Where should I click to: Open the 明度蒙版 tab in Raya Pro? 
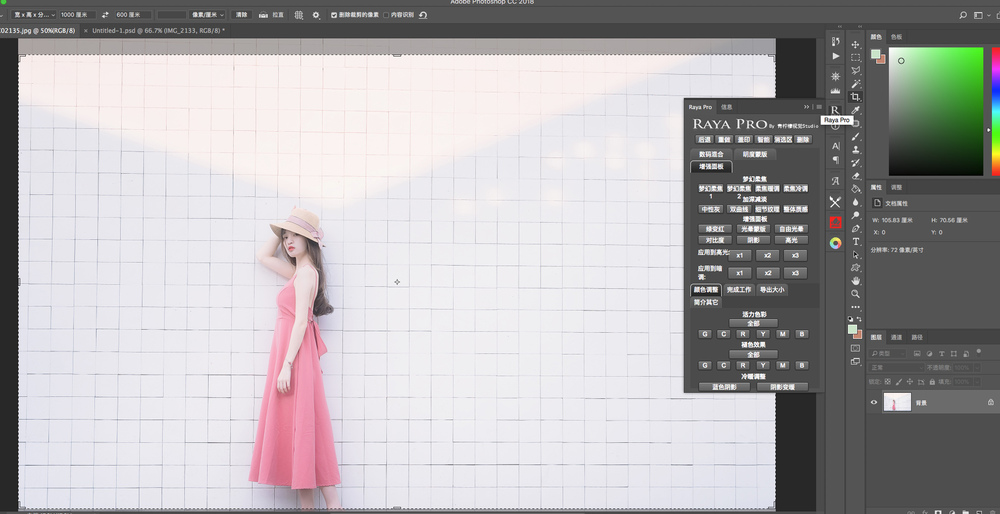click(754, 154)
